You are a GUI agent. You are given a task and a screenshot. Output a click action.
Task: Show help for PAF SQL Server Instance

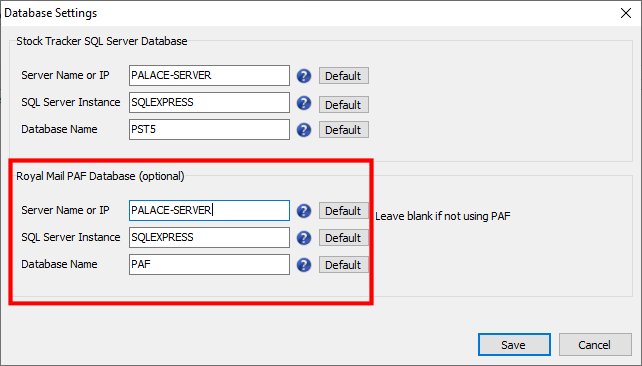304,238
